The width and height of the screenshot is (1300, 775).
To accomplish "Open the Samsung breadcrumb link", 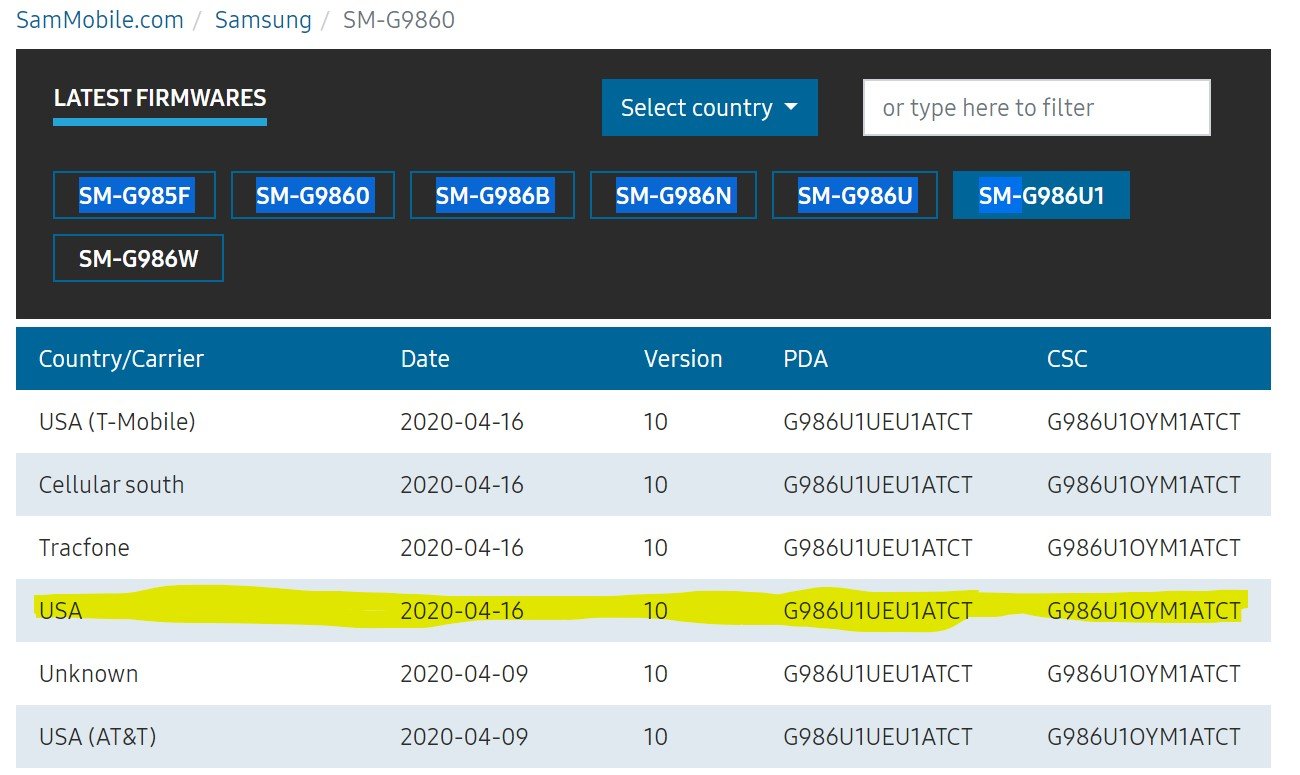I will coord(263,20).
